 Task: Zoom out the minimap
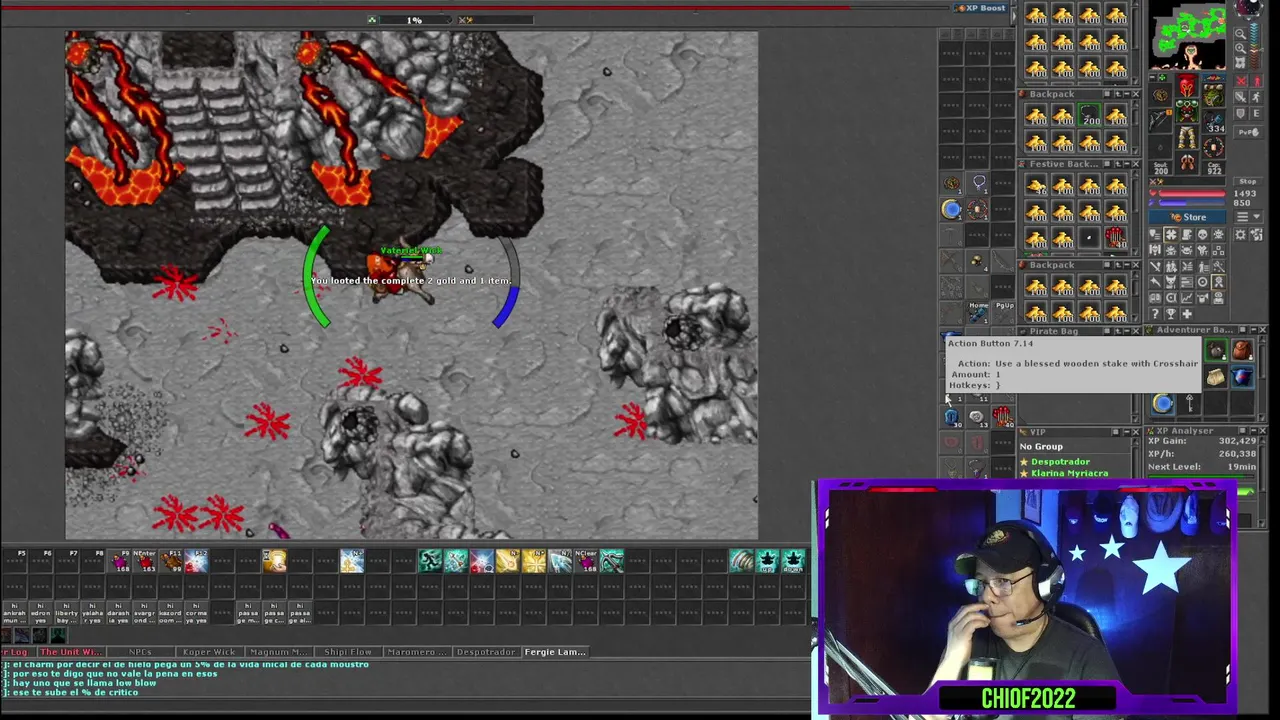(1240, 33)
